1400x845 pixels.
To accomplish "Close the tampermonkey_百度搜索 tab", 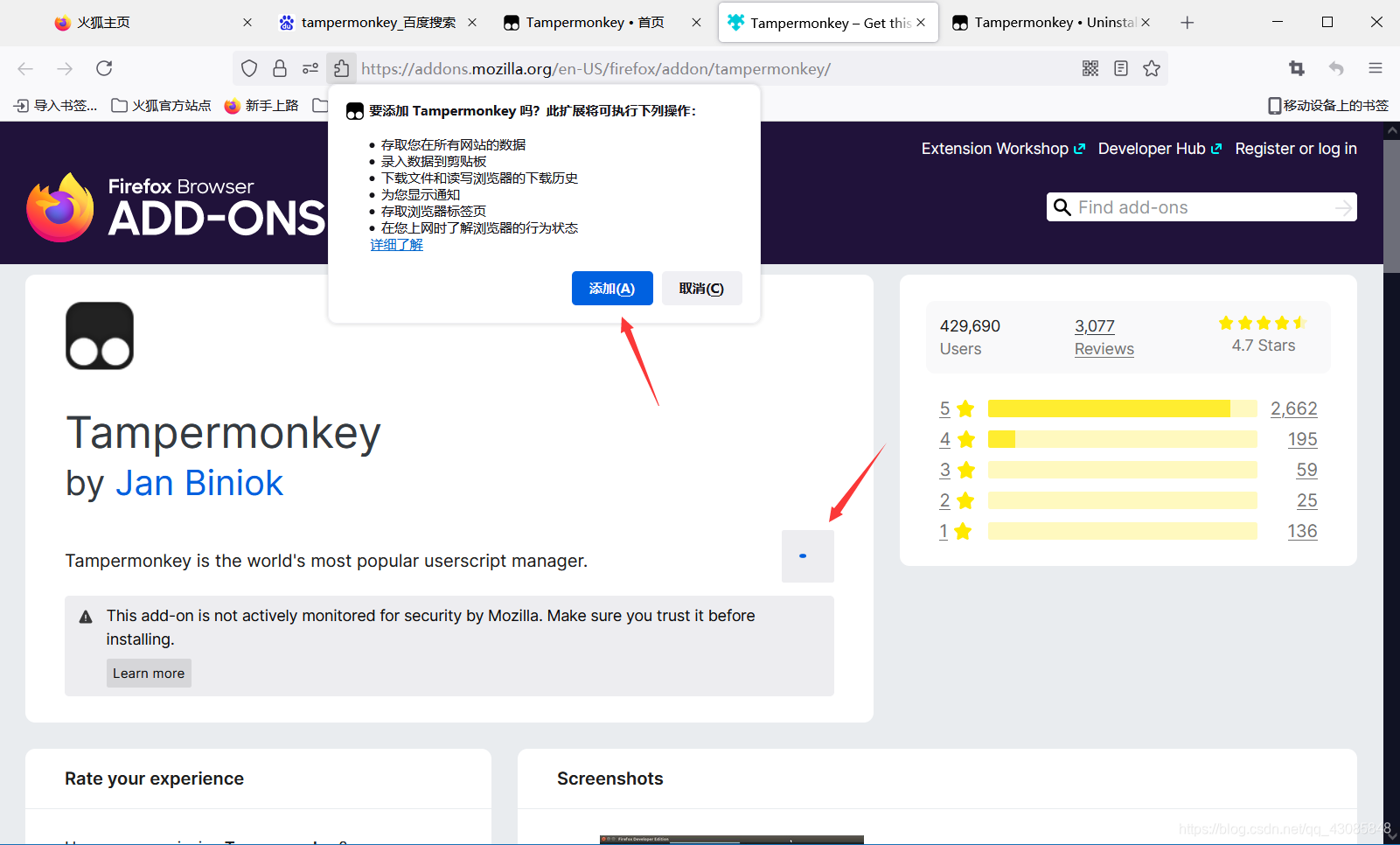I will coord(472,23).
